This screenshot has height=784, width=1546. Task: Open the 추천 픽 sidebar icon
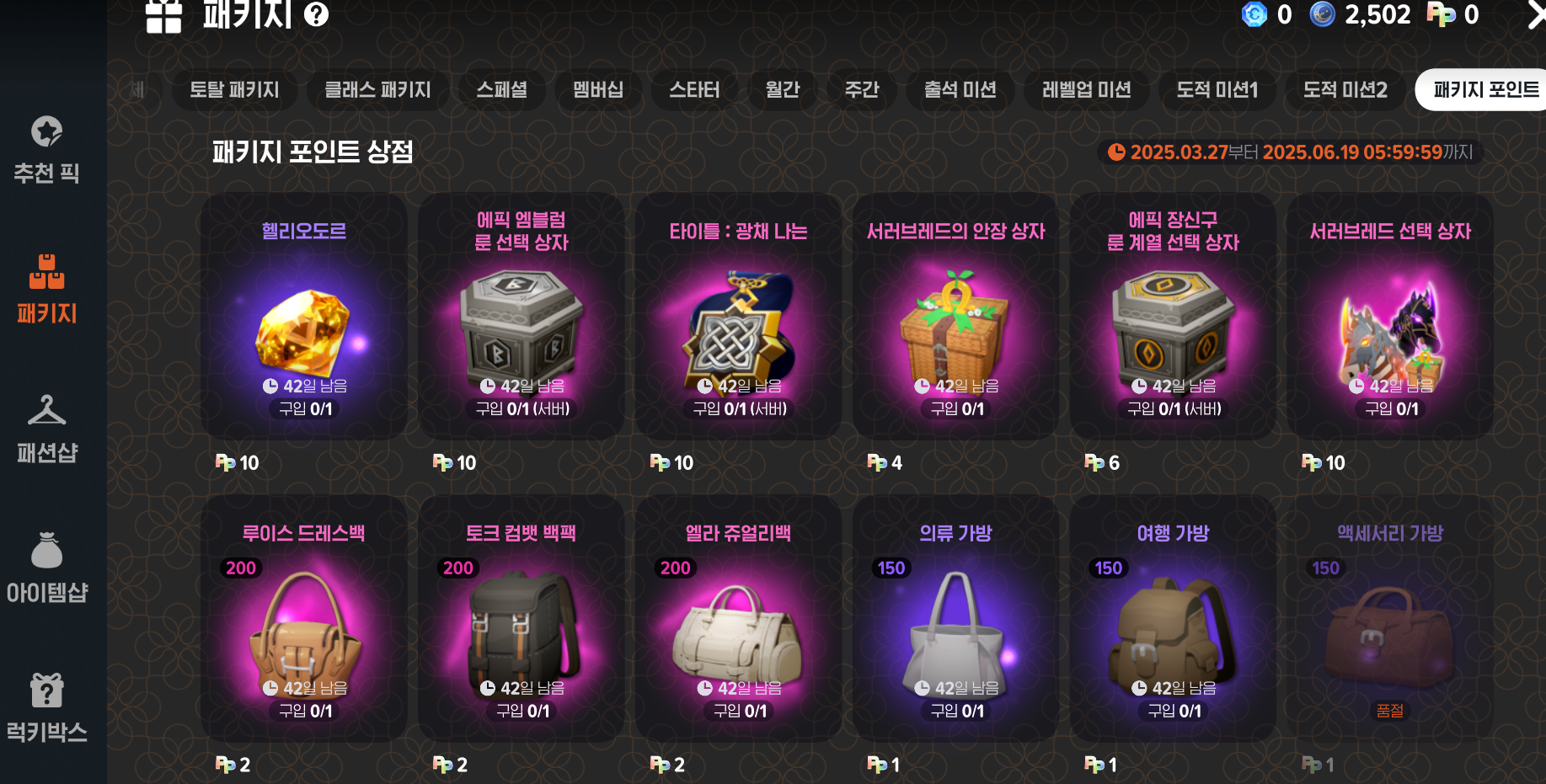(x=47, y=132)
